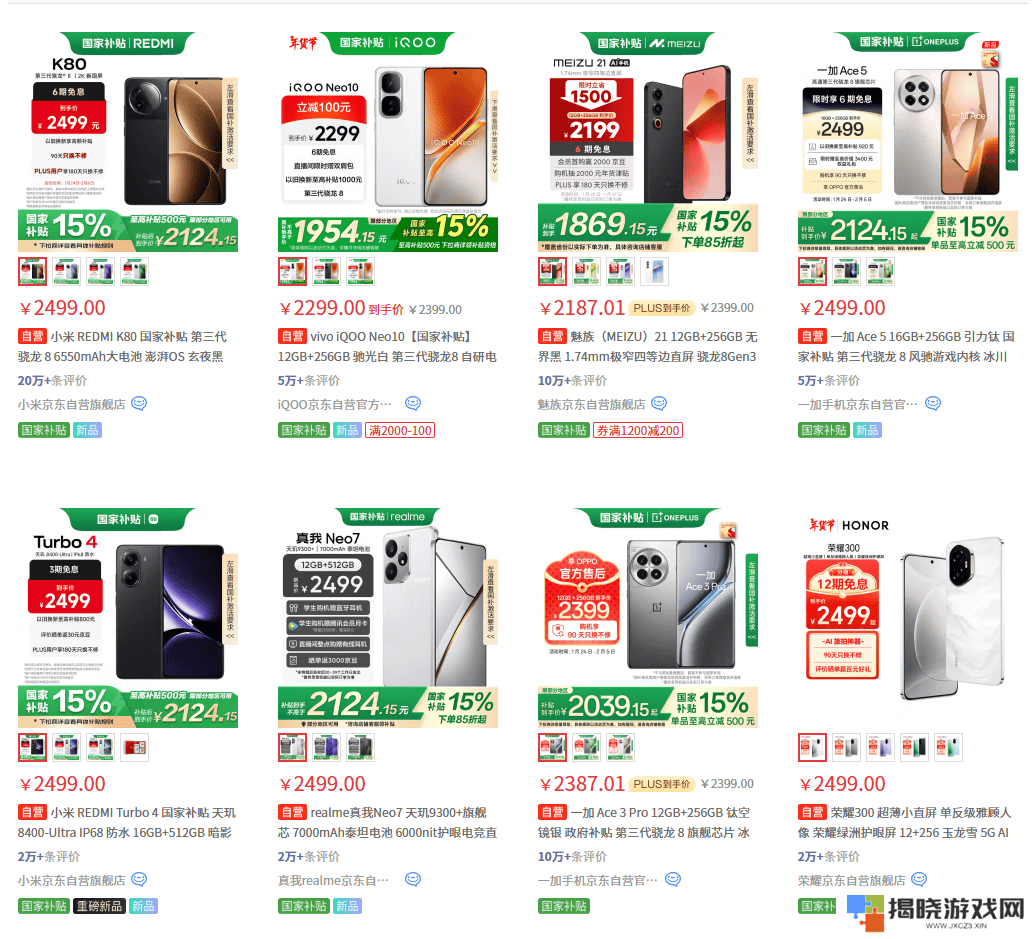Viewport: 1036px width, 939px height.
Task: Click the 满2000-100 coupon tag
Action: (400, 430)
